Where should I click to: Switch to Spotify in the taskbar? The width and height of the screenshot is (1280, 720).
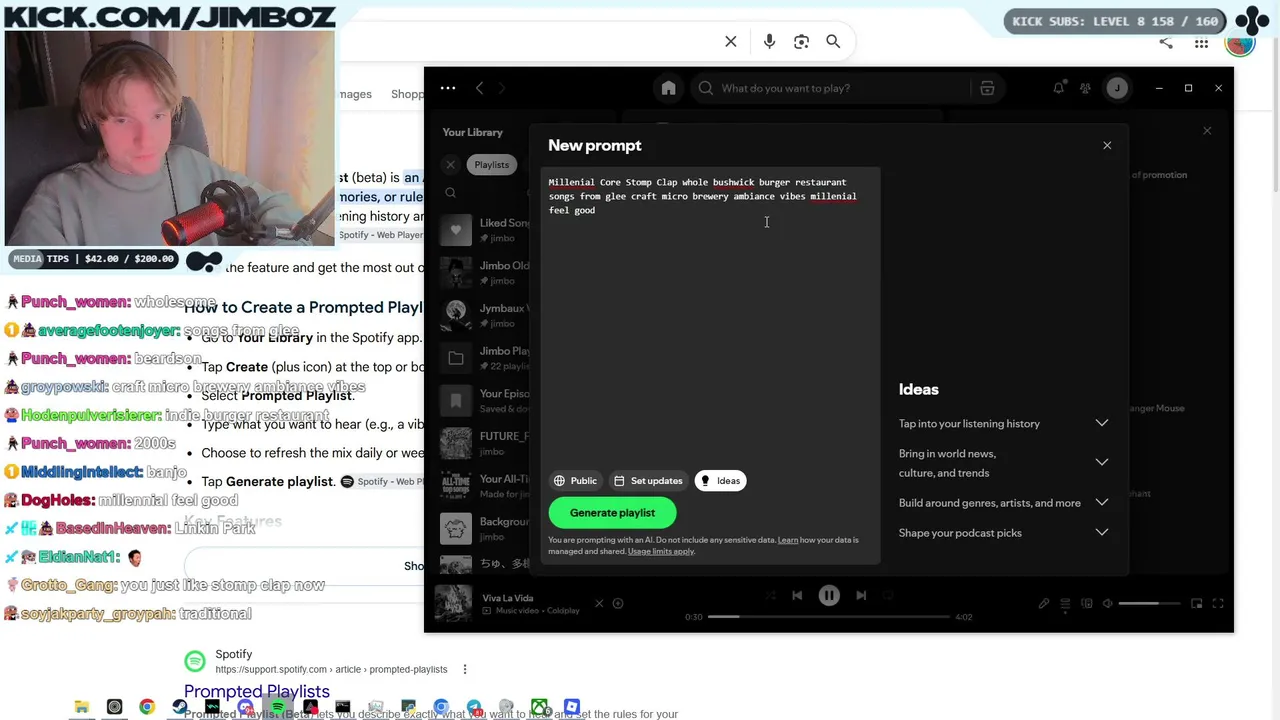pyautogui.click(x=277, y=707)
